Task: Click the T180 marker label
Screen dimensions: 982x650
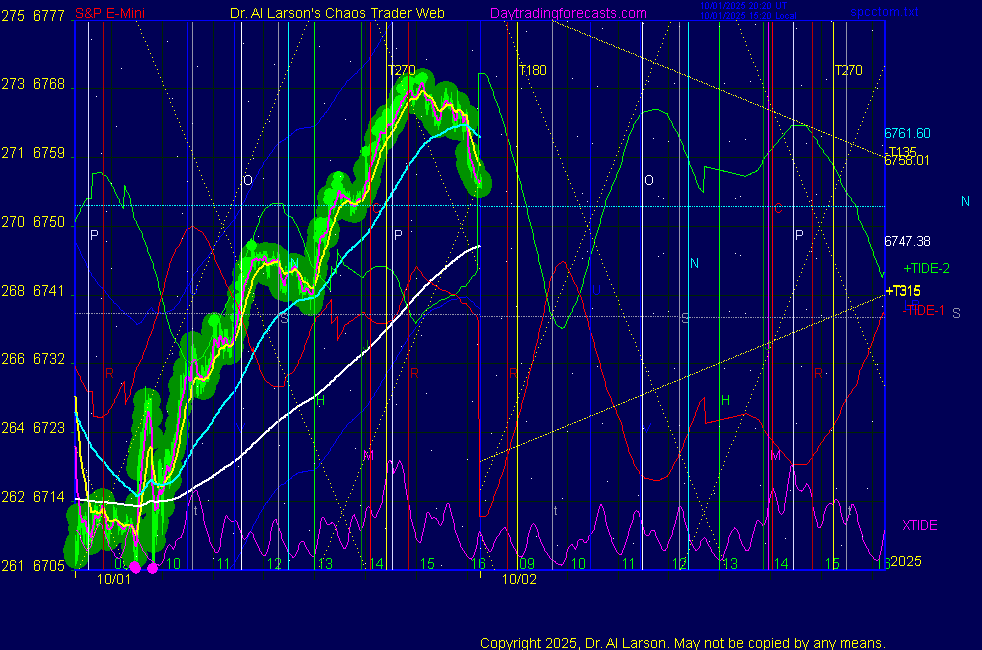Action: point(532,70)
